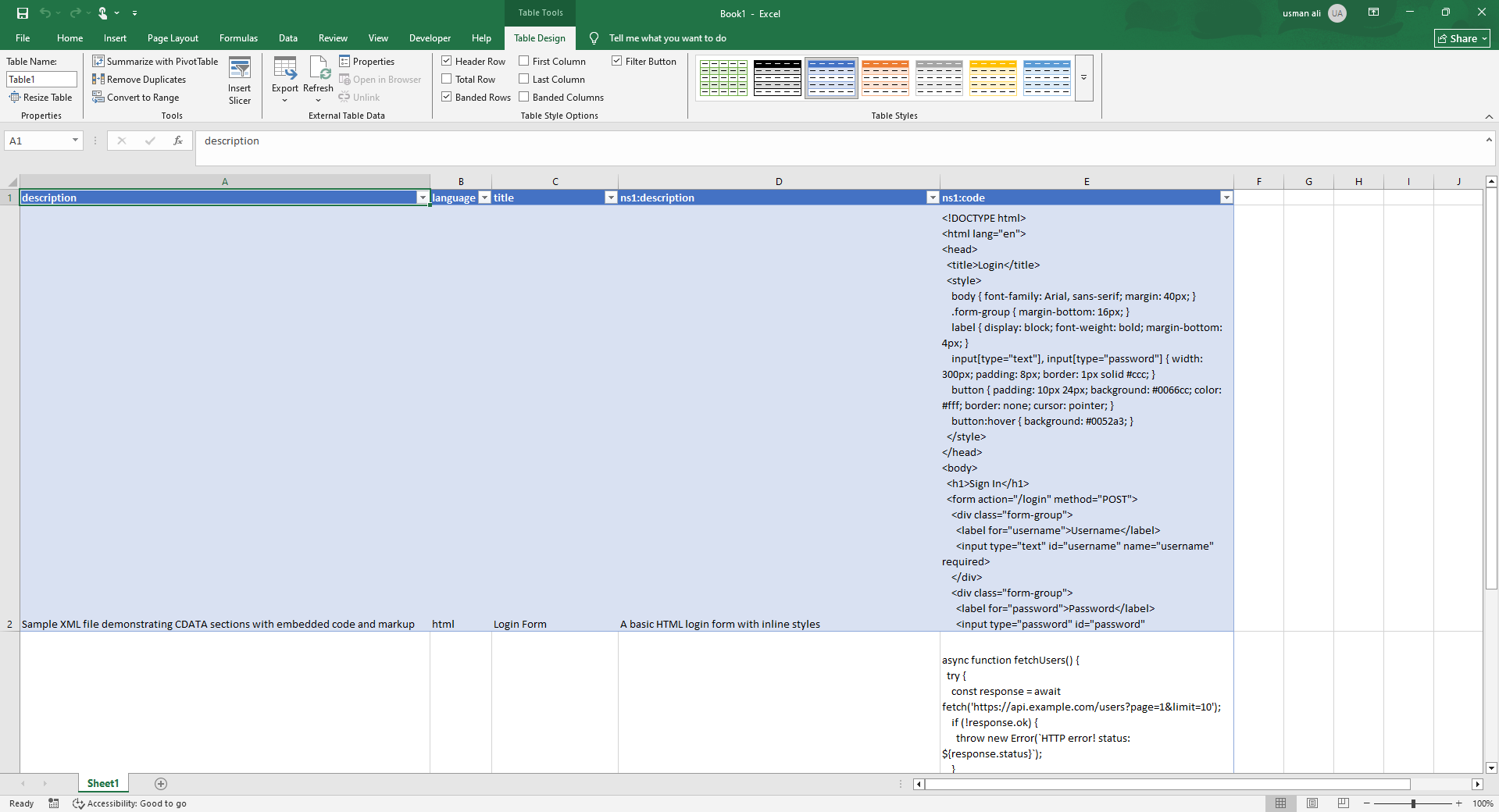
Task: Apply the orange table style
Action: tap(886, 78)
